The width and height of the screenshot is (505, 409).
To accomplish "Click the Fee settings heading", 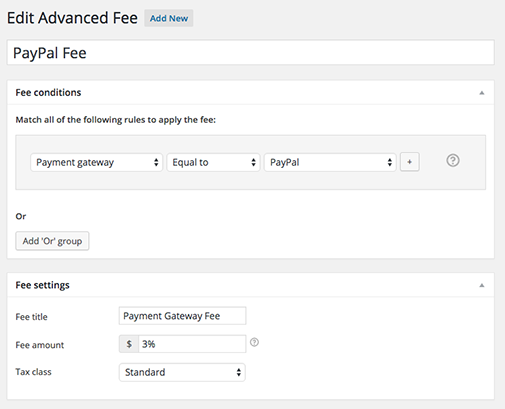I will coord(43,285).
